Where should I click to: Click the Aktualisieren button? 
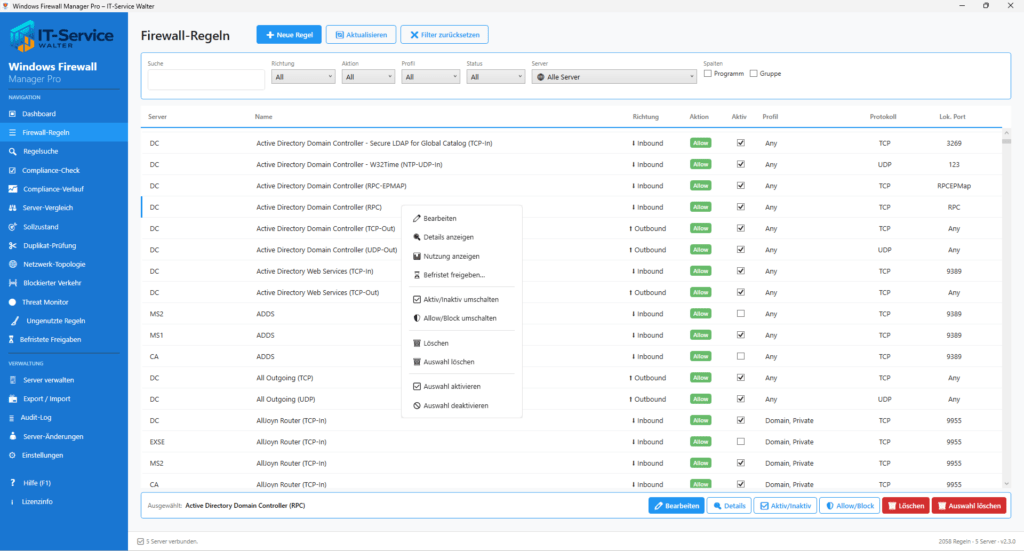point(361,35)
